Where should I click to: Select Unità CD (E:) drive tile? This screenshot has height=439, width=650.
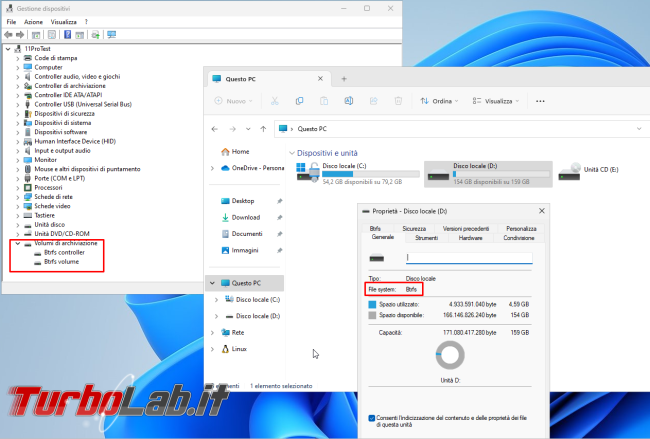point(589,171)
